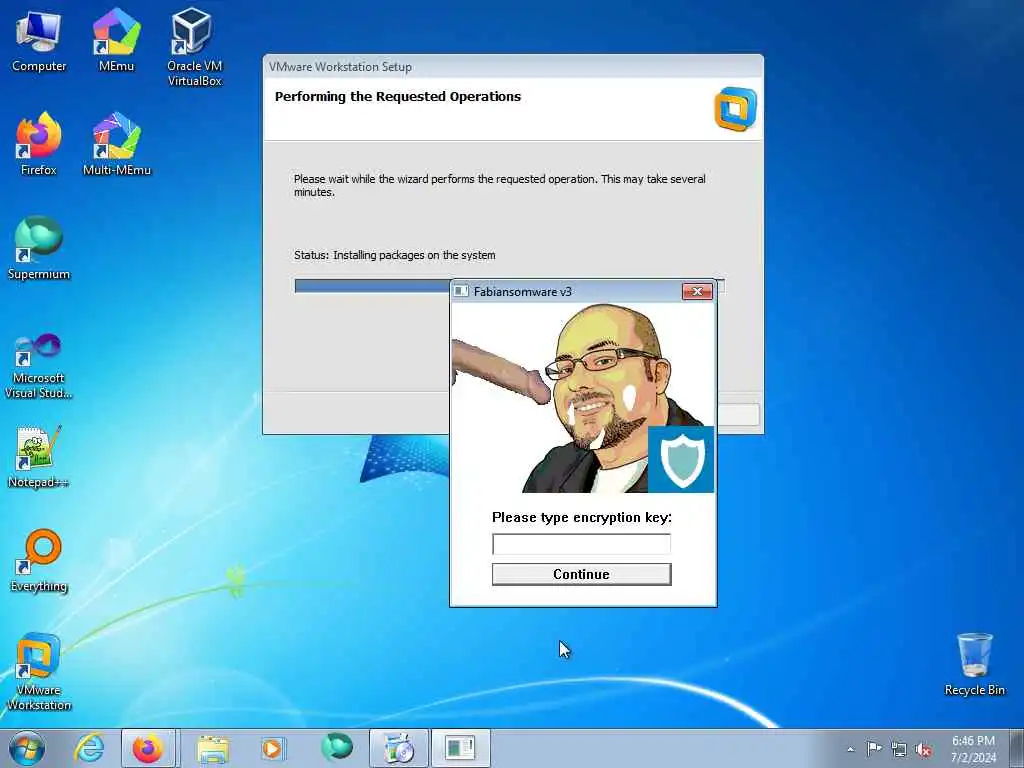Open Windows Media Player taskbar icon
This screenshot has width=1024, height=768.
[x=273, y=748]
